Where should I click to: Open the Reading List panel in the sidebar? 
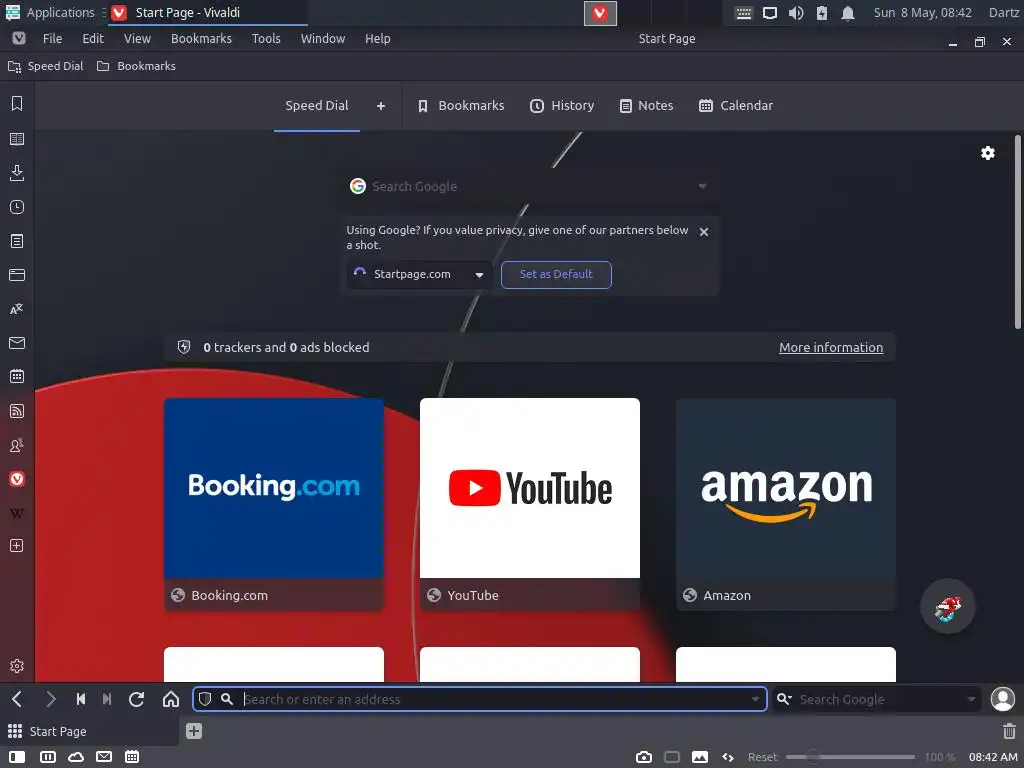[17, 139]
